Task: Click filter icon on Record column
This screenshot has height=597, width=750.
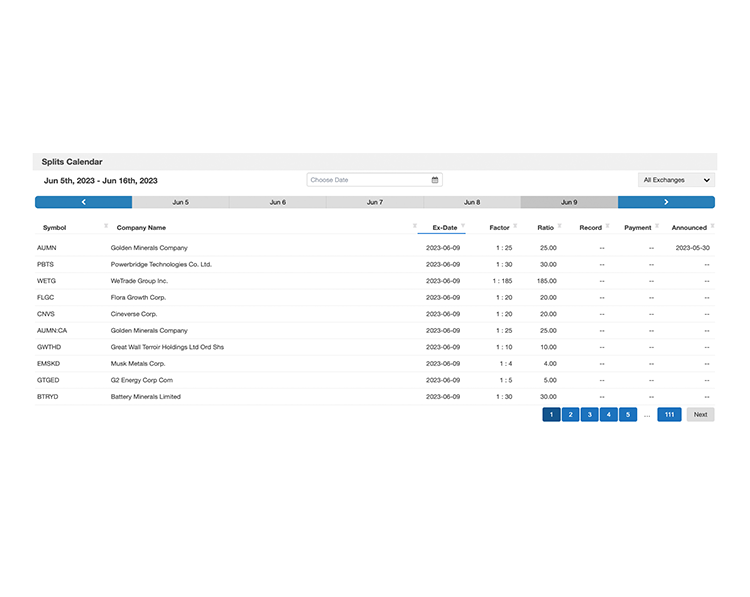Action: coord(607,227)
